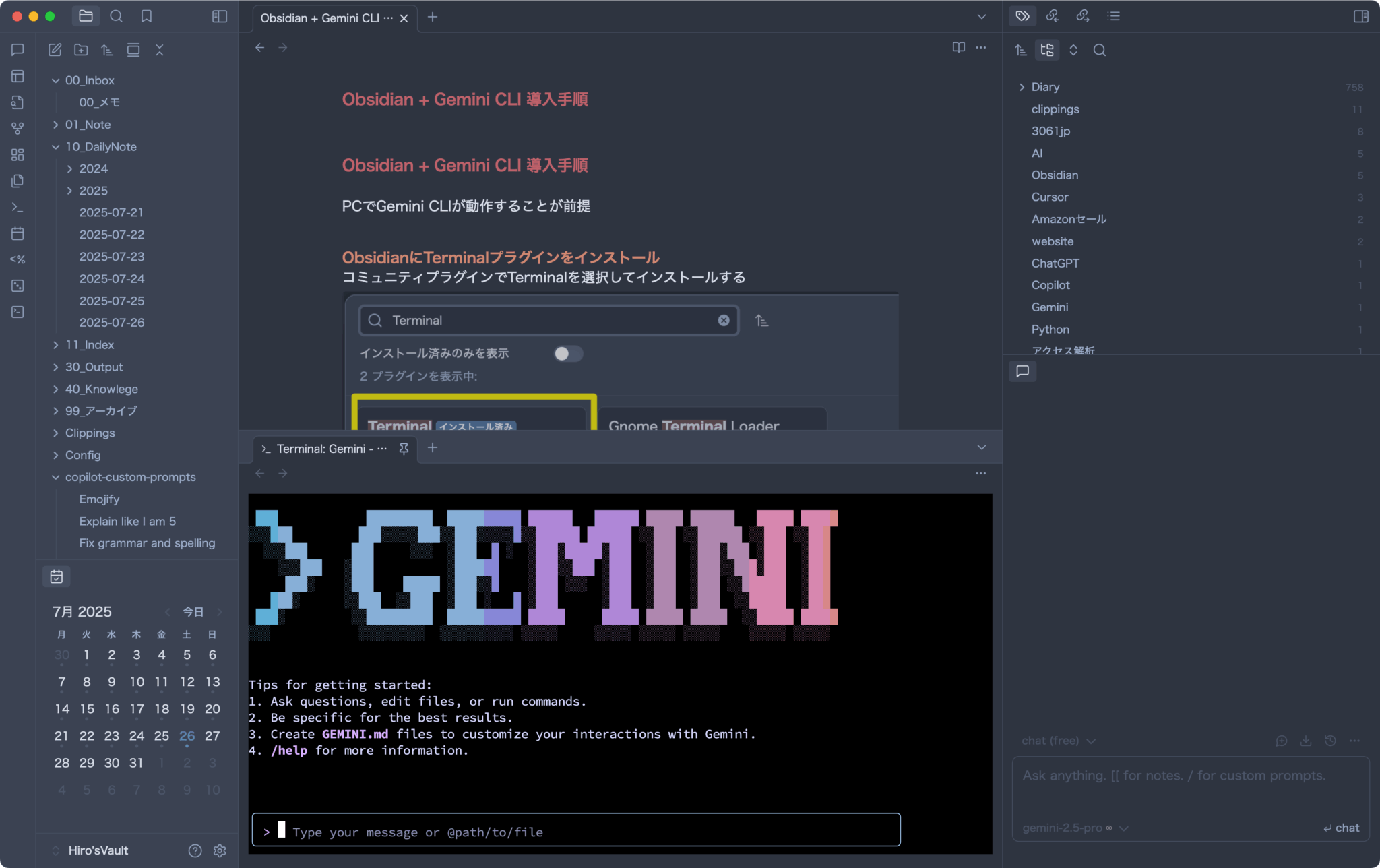Create a new folder in the file explorer
1380x868 pixels.
click(81, 49)
